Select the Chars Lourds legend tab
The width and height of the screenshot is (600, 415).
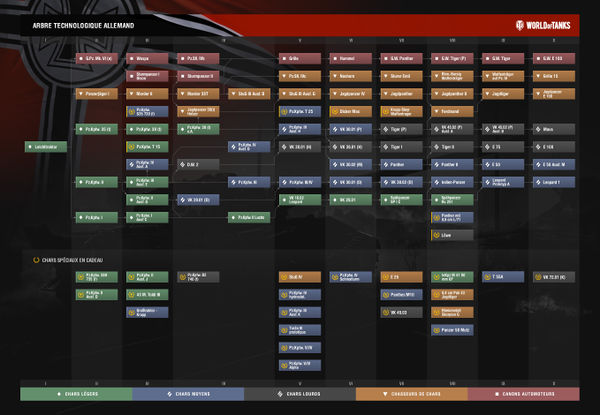pyautogui.click(x=300, y=394)
